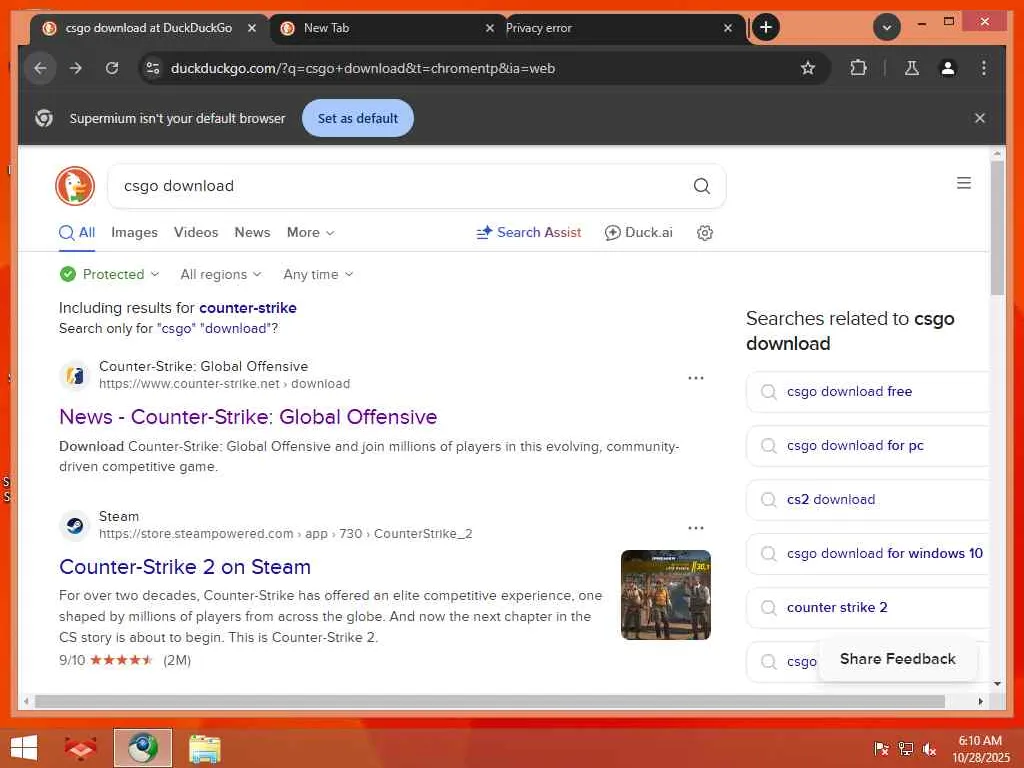This screenshot has width=1024, height=768.
Task: Submit search with the magnifier icon
Action: [x=701, y=186]
